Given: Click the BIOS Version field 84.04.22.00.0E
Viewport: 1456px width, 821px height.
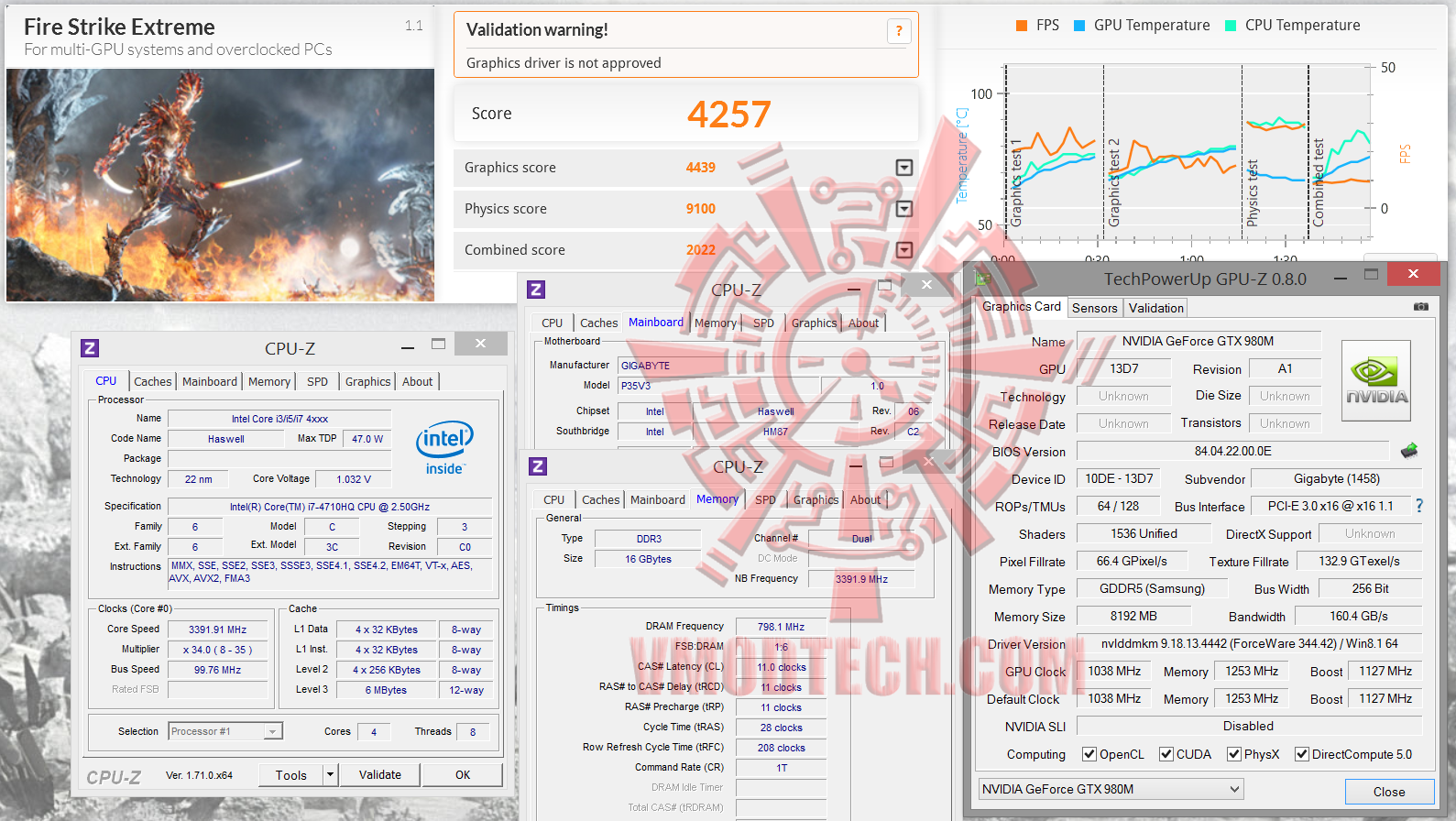Looking at the screenshot, I should coord(1233,452).
